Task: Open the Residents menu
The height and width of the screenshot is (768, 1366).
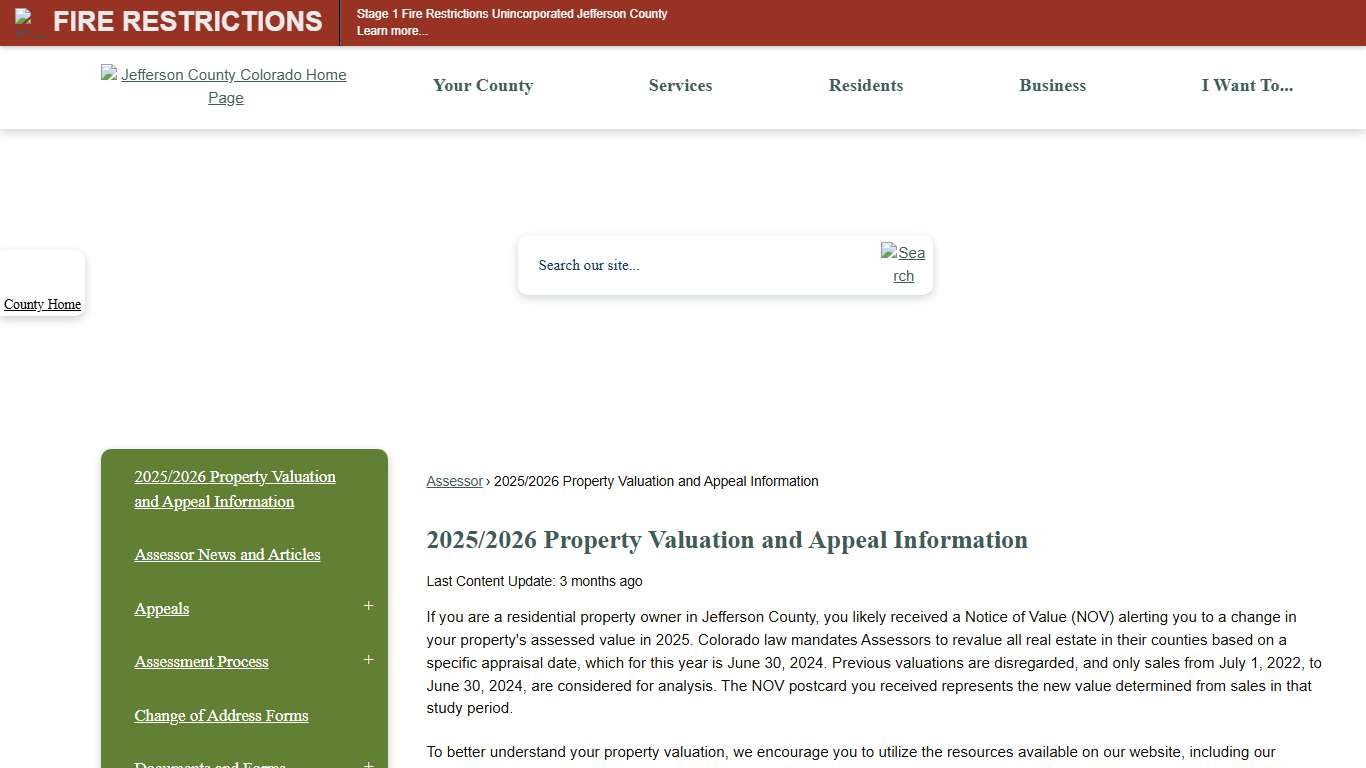Action: coord(866,86)
